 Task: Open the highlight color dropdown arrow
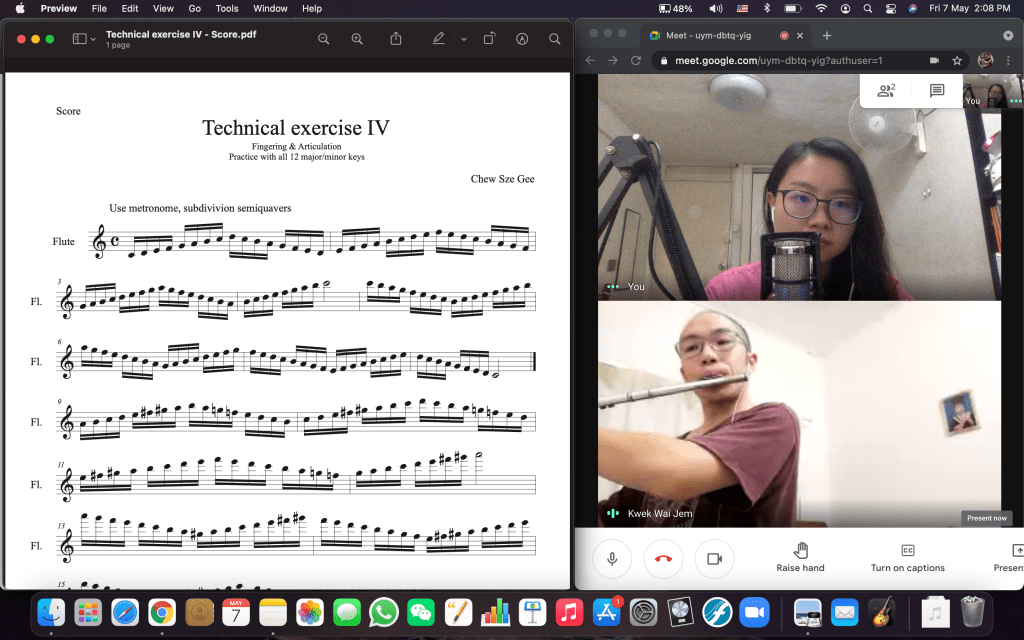pyautogui.click(x=463, y=39)
